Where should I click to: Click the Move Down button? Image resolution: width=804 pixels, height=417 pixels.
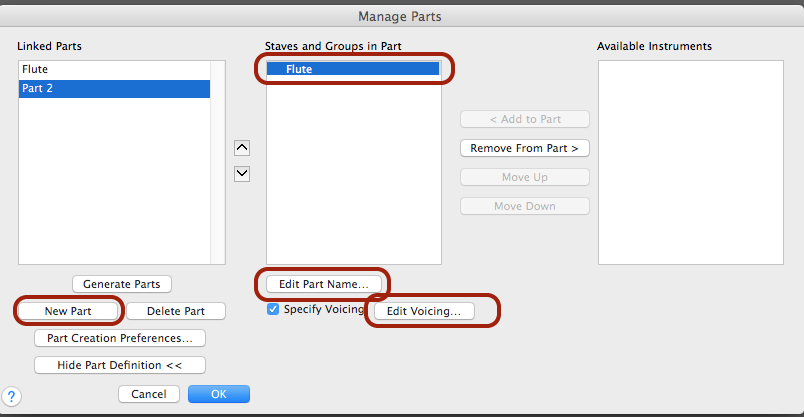pyautogui.click(x=524, y=206)
